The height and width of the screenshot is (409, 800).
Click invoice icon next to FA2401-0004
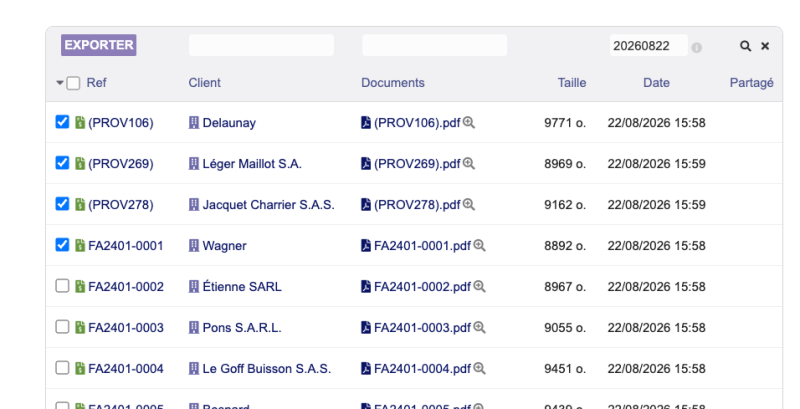point(80,368)
